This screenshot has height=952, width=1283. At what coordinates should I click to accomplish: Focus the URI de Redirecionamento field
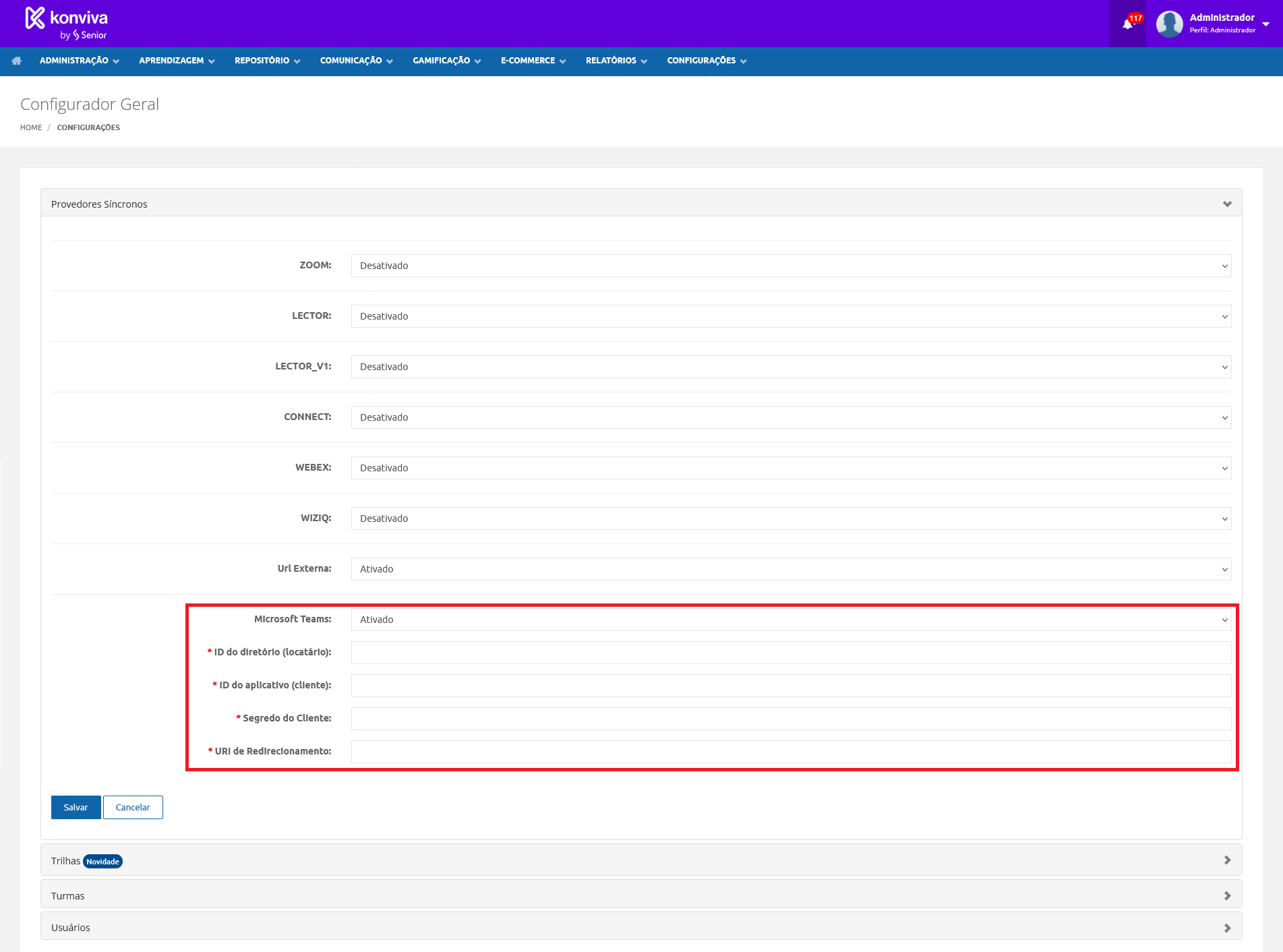(791, 752)
